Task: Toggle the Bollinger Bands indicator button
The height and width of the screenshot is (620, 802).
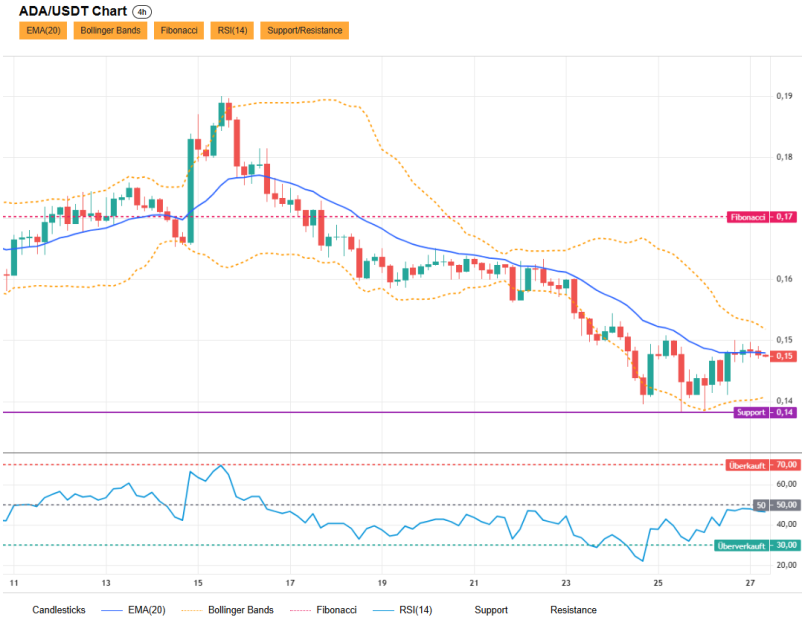Action: click(x=110, y=30)
